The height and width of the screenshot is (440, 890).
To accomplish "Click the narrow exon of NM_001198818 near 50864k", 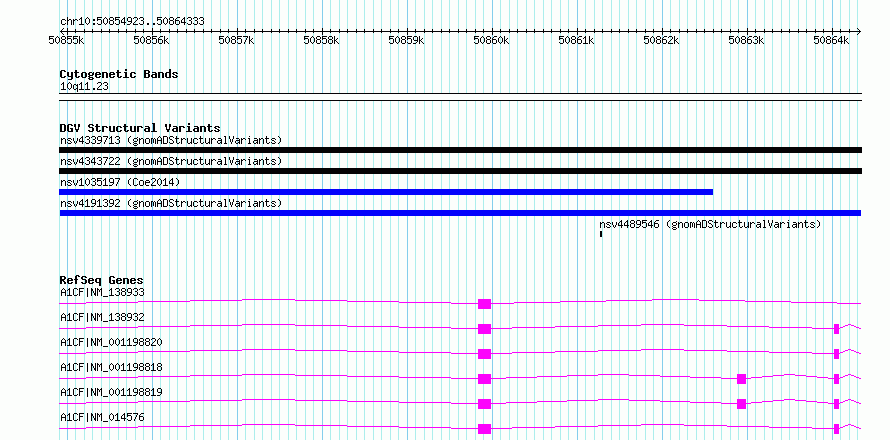I will (837, 379).
